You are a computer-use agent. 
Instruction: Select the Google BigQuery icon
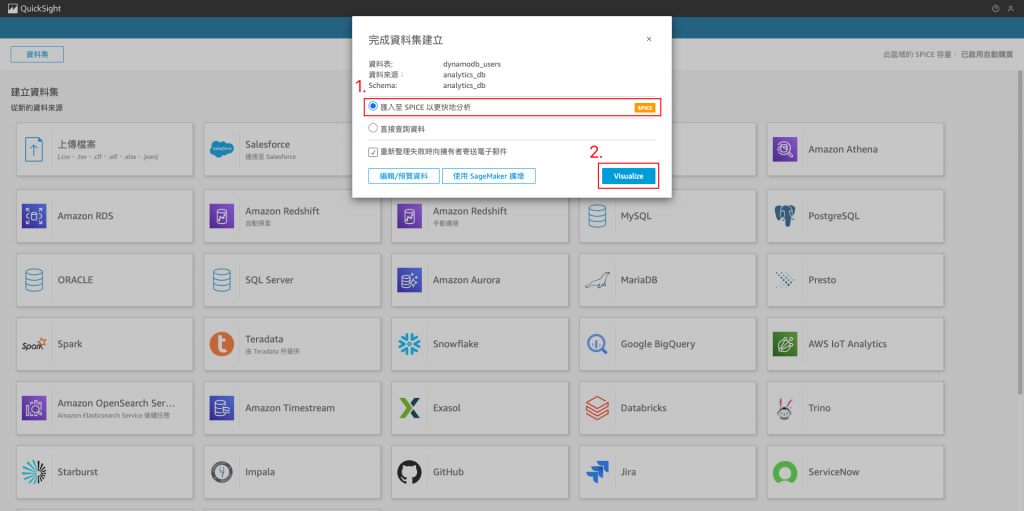(x=597, y=344)
